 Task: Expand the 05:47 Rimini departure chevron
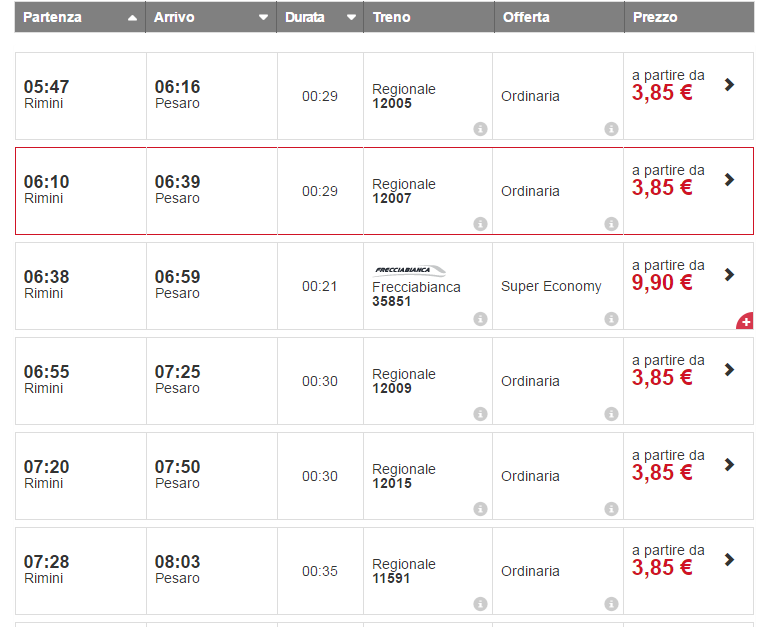click(729, 85)
